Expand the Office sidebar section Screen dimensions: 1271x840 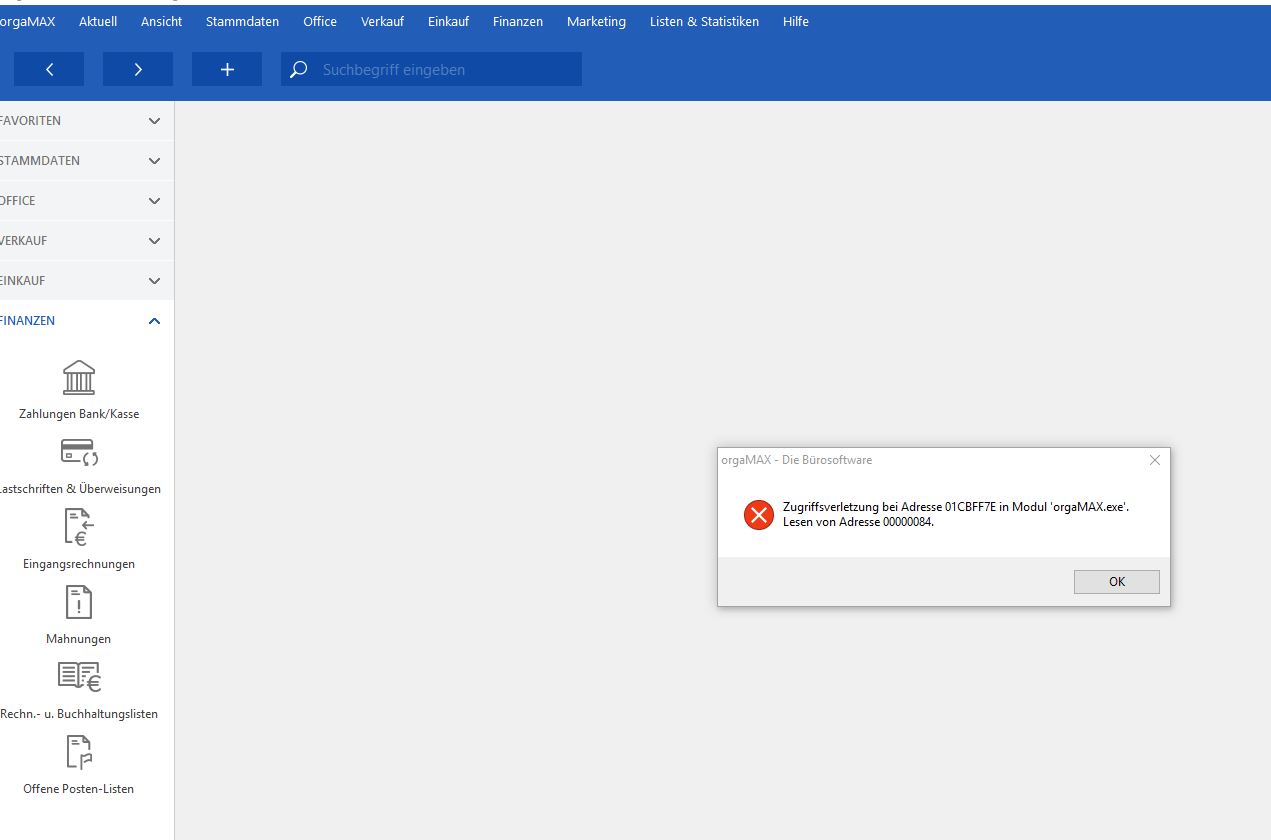coord(87,201)
